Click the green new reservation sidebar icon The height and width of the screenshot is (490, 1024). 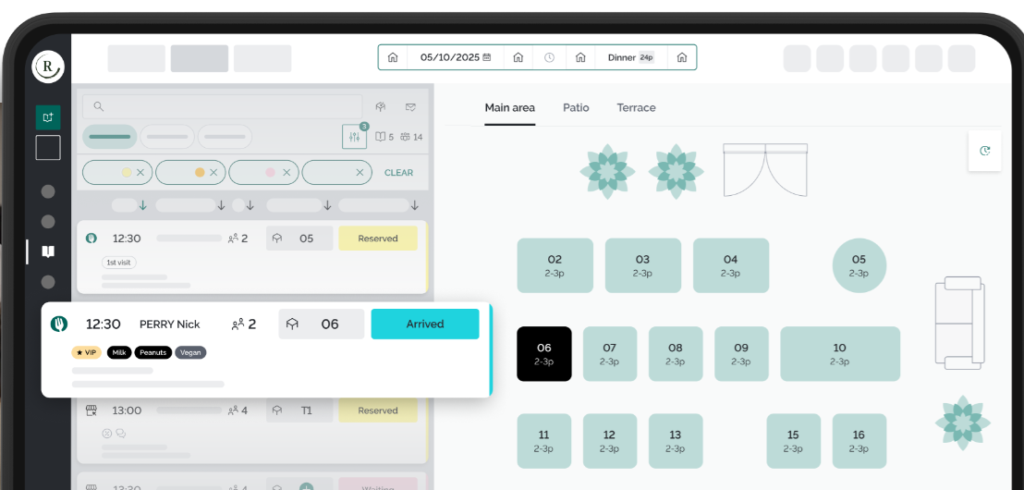tap(48, 117)
